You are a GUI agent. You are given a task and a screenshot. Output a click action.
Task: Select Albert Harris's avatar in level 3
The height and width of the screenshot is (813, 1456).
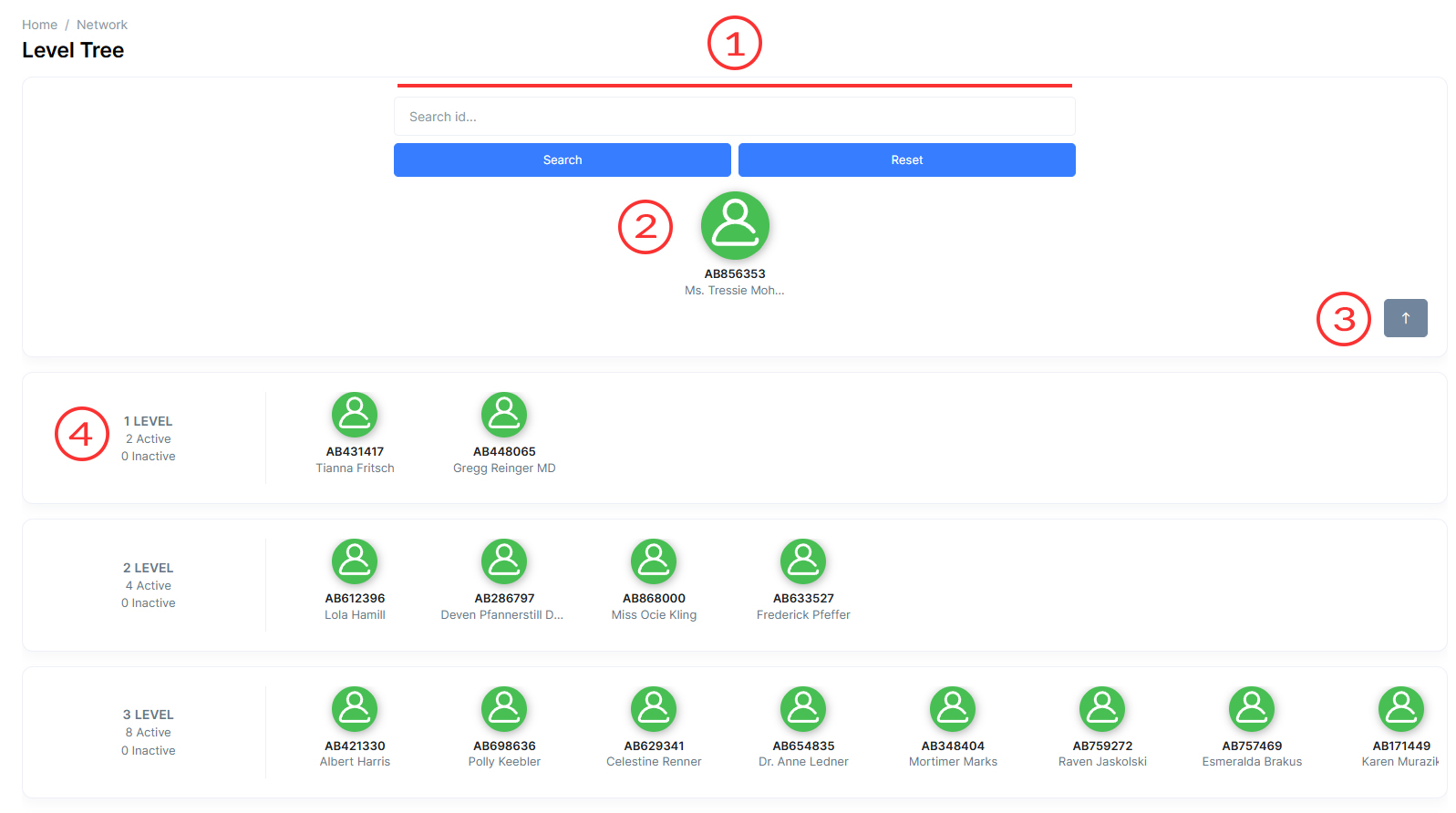[355, 709]
